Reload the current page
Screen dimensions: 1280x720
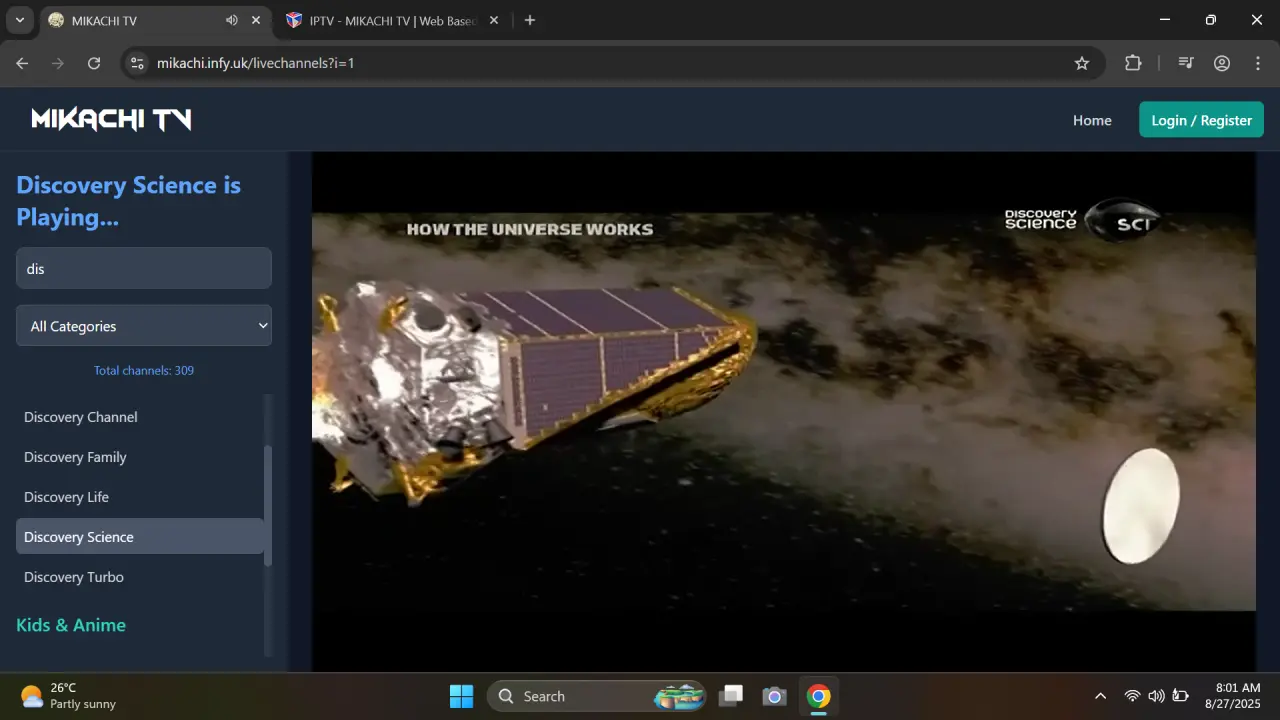coord(94,63)
